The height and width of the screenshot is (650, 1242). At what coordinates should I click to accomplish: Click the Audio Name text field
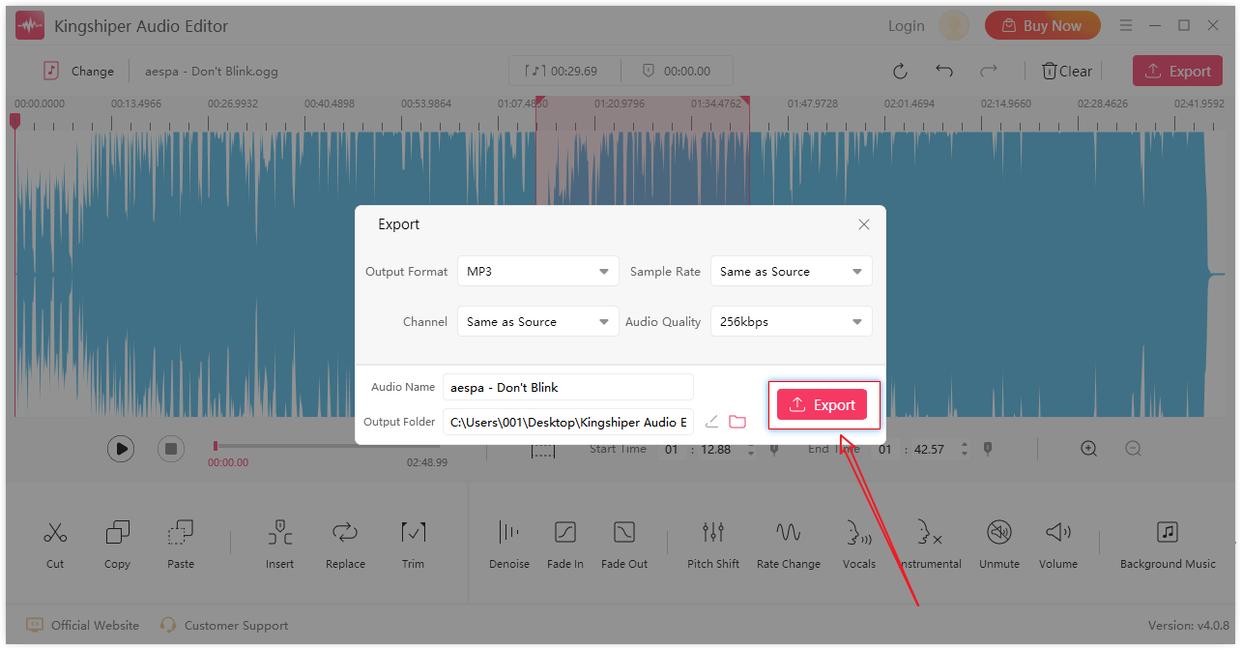[568, 387]
